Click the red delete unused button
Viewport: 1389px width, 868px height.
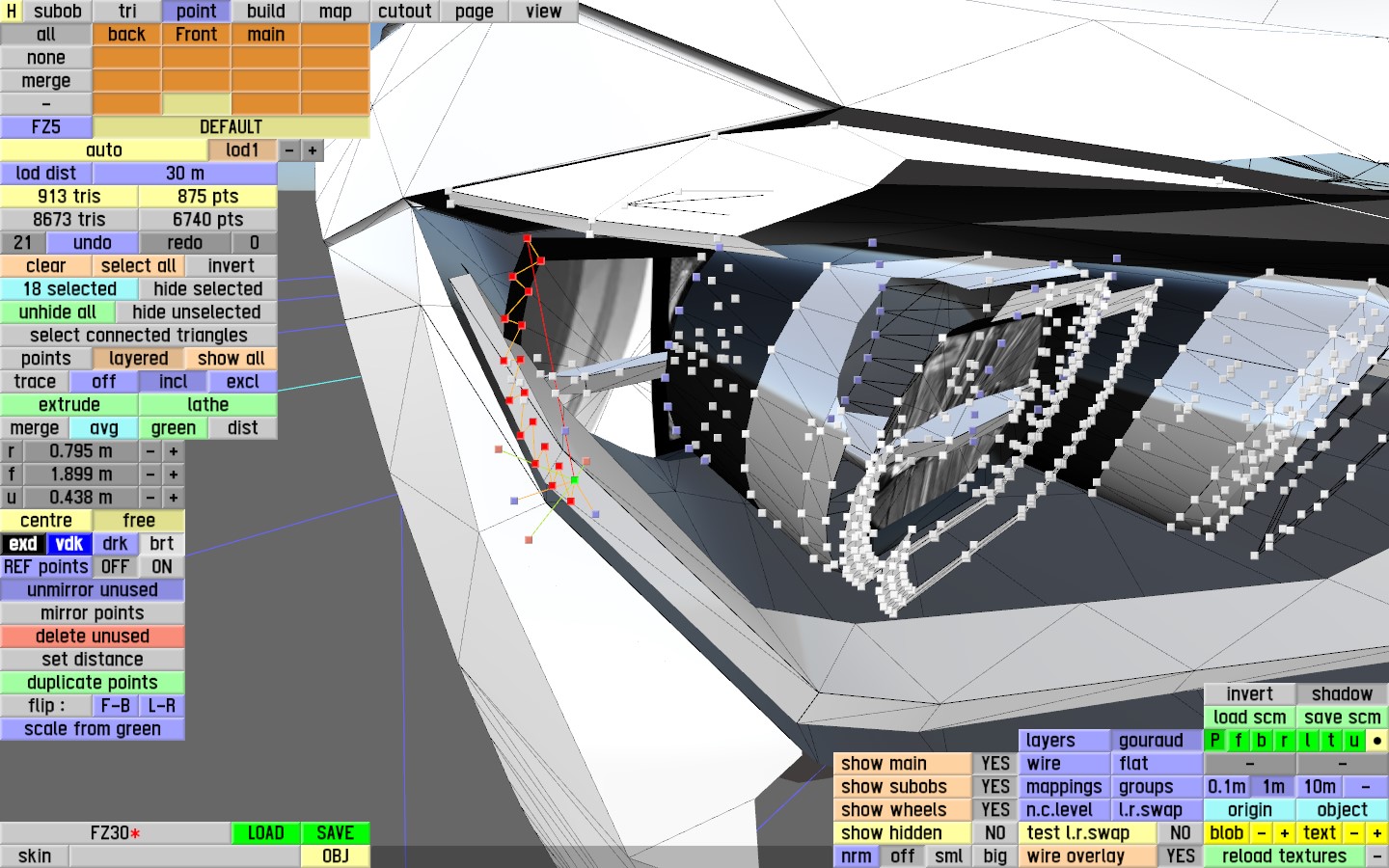pyautogui.click(x=93, y=637)
